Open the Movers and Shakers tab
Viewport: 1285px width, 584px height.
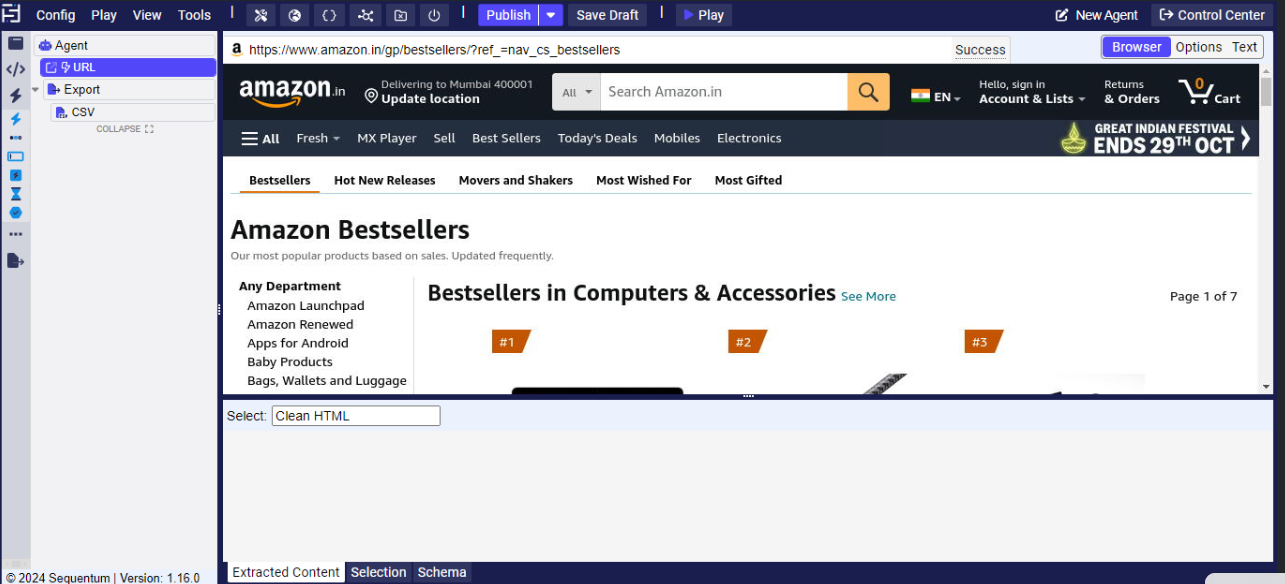(x=516, y=180)
